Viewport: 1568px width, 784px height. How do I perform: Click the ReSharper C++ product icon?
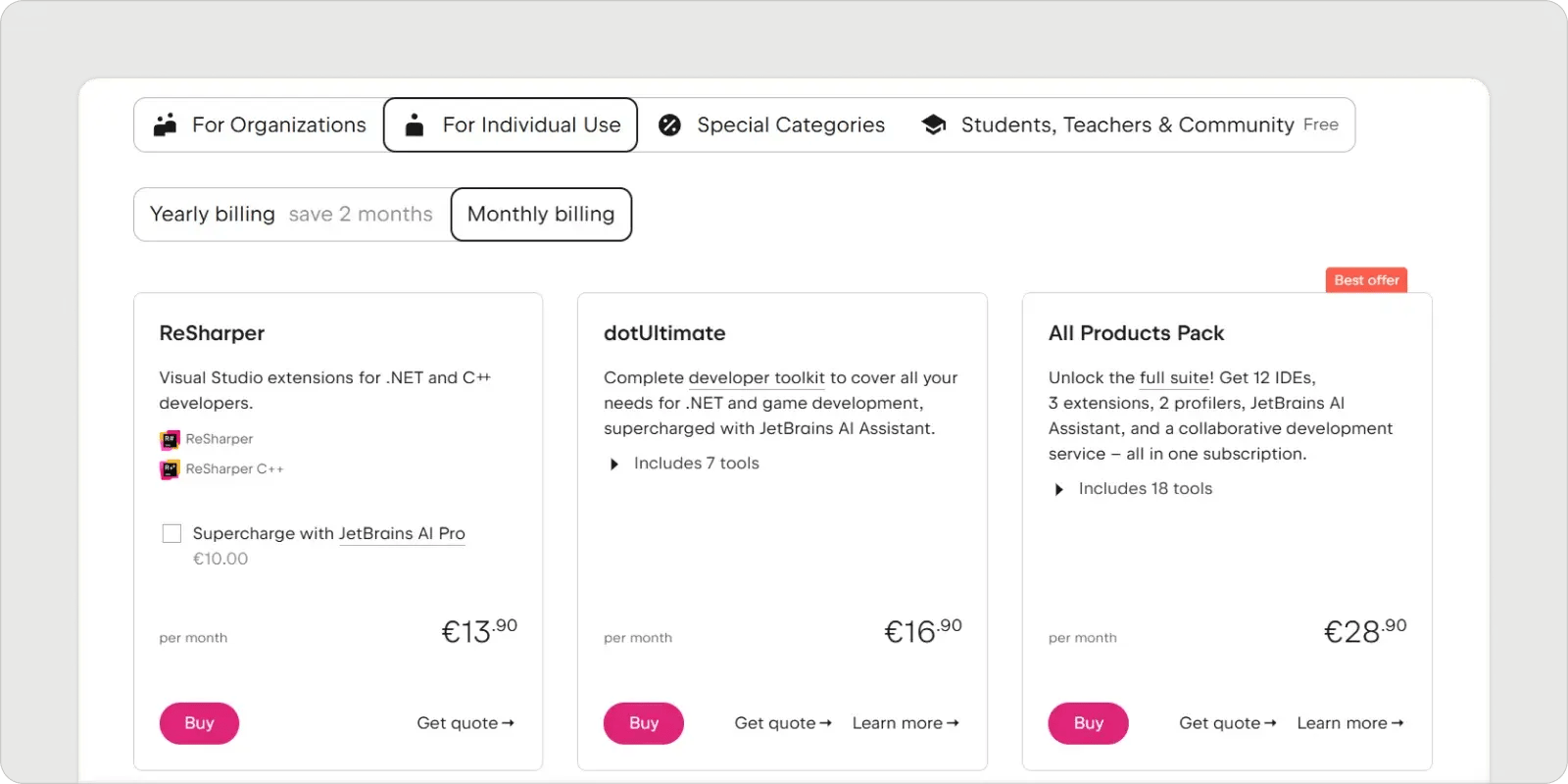[x=169, y=469]
